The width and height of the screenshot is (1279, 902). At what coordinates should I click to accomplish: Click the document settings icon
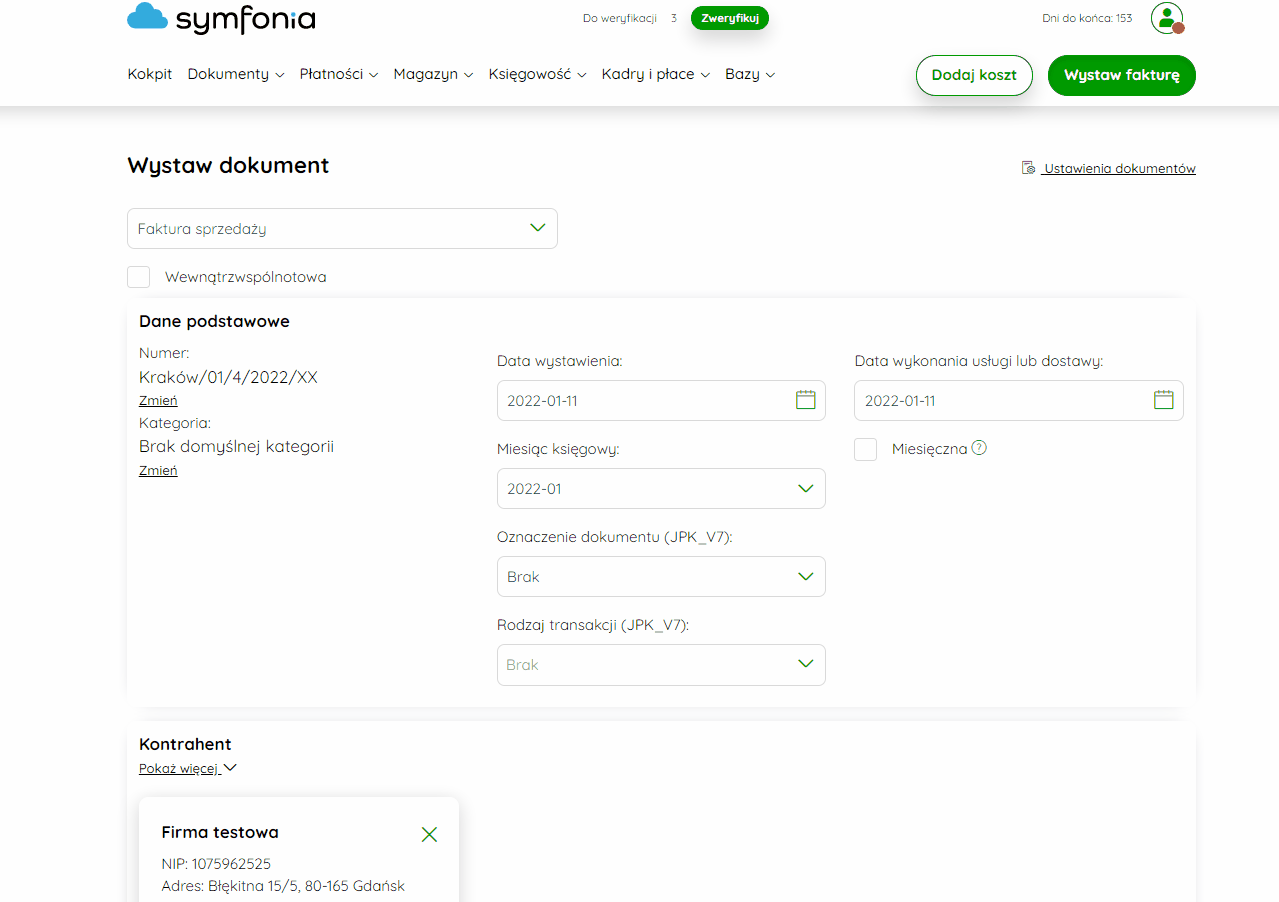click(x=1027, y=168)
